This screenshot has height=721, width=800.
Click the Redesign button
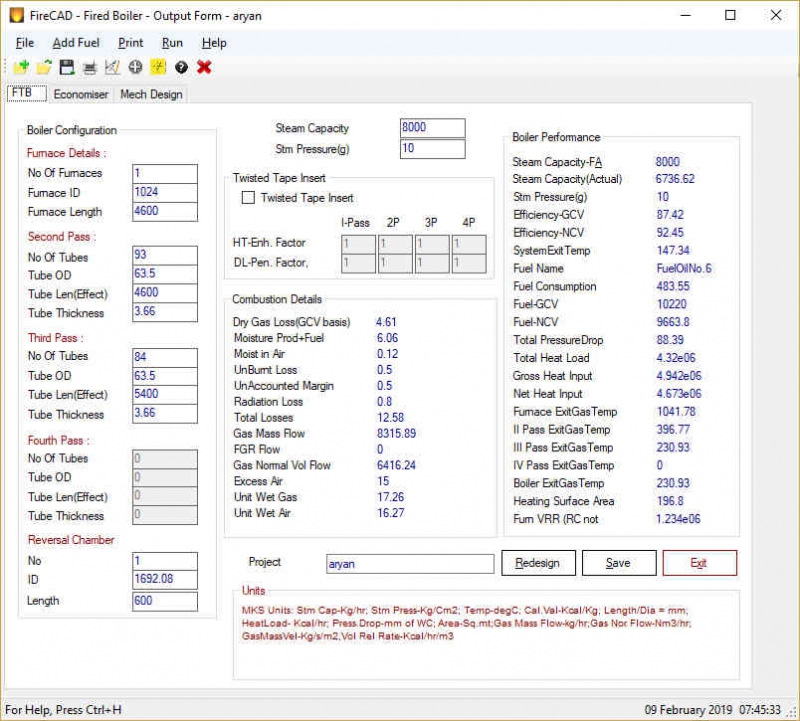[x=538, y=563]
